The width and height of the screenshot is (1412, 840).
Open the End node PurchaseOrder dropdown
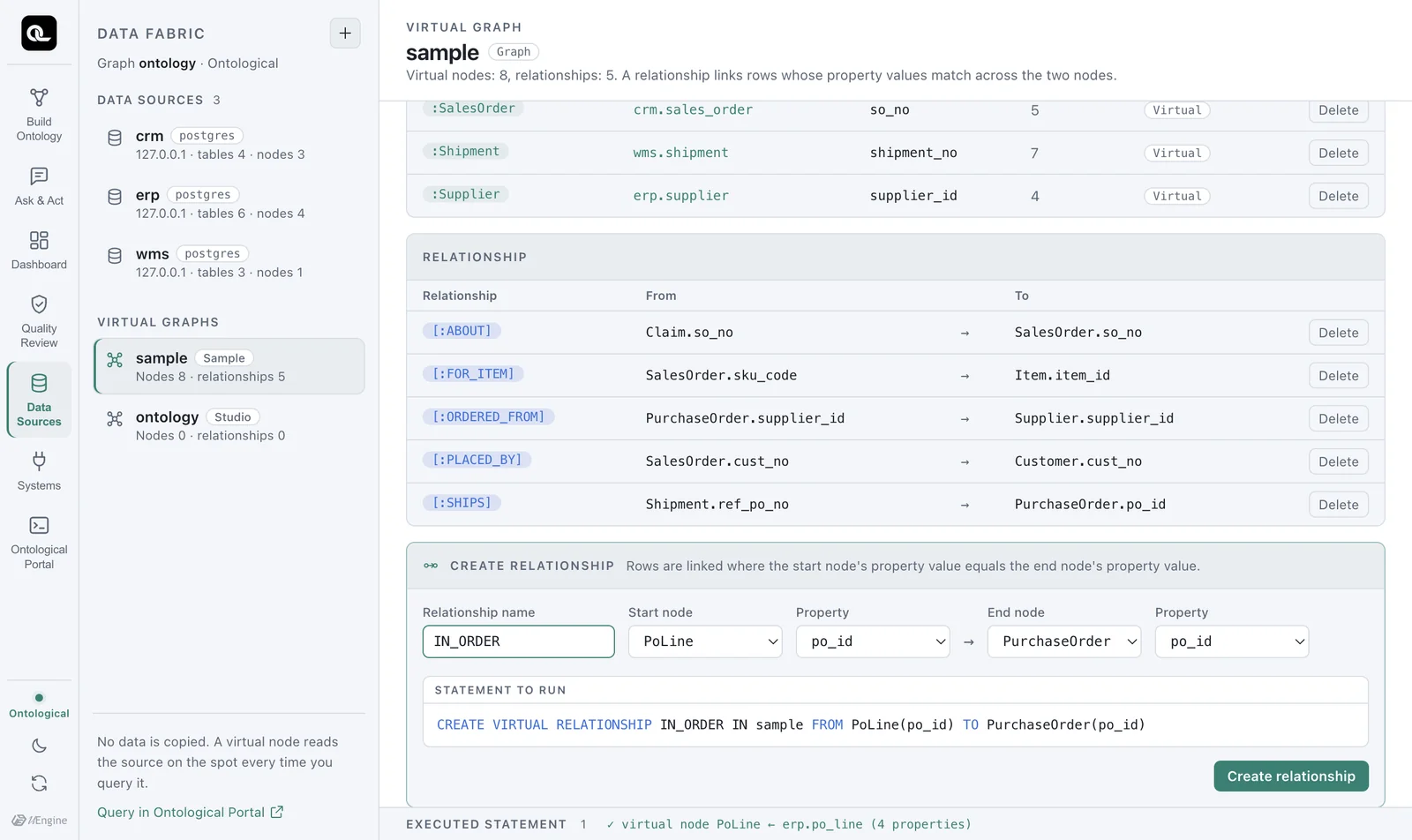coord(1064,641)
